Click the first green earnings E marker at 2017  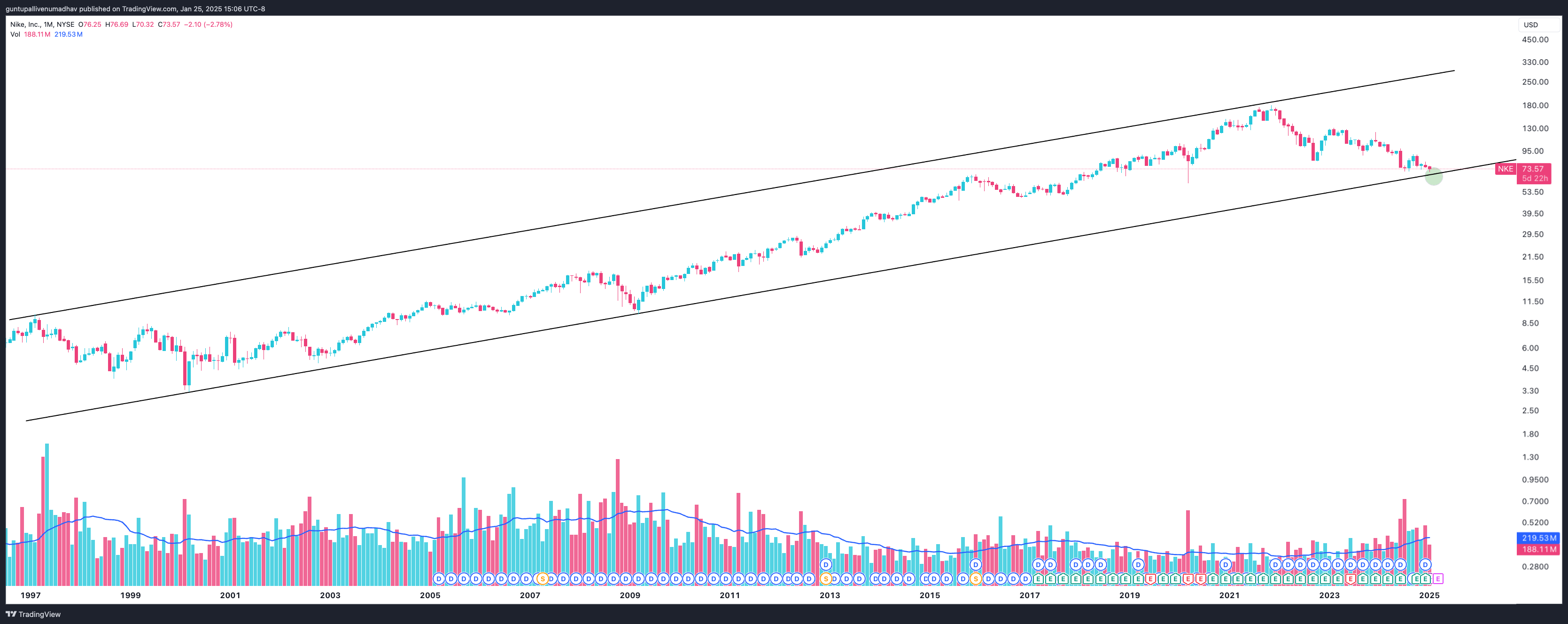[1038, 578]
